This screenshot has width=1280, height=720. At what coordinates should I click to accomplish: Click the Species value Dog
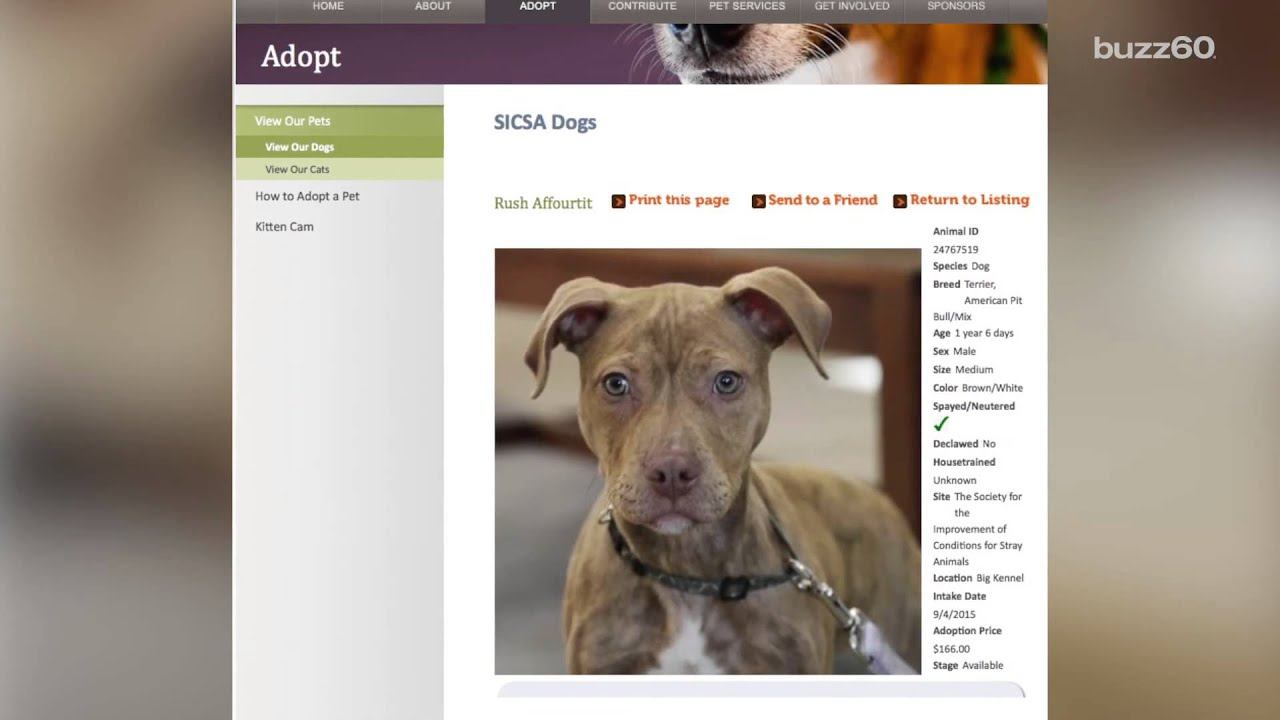tap(980, 267)
